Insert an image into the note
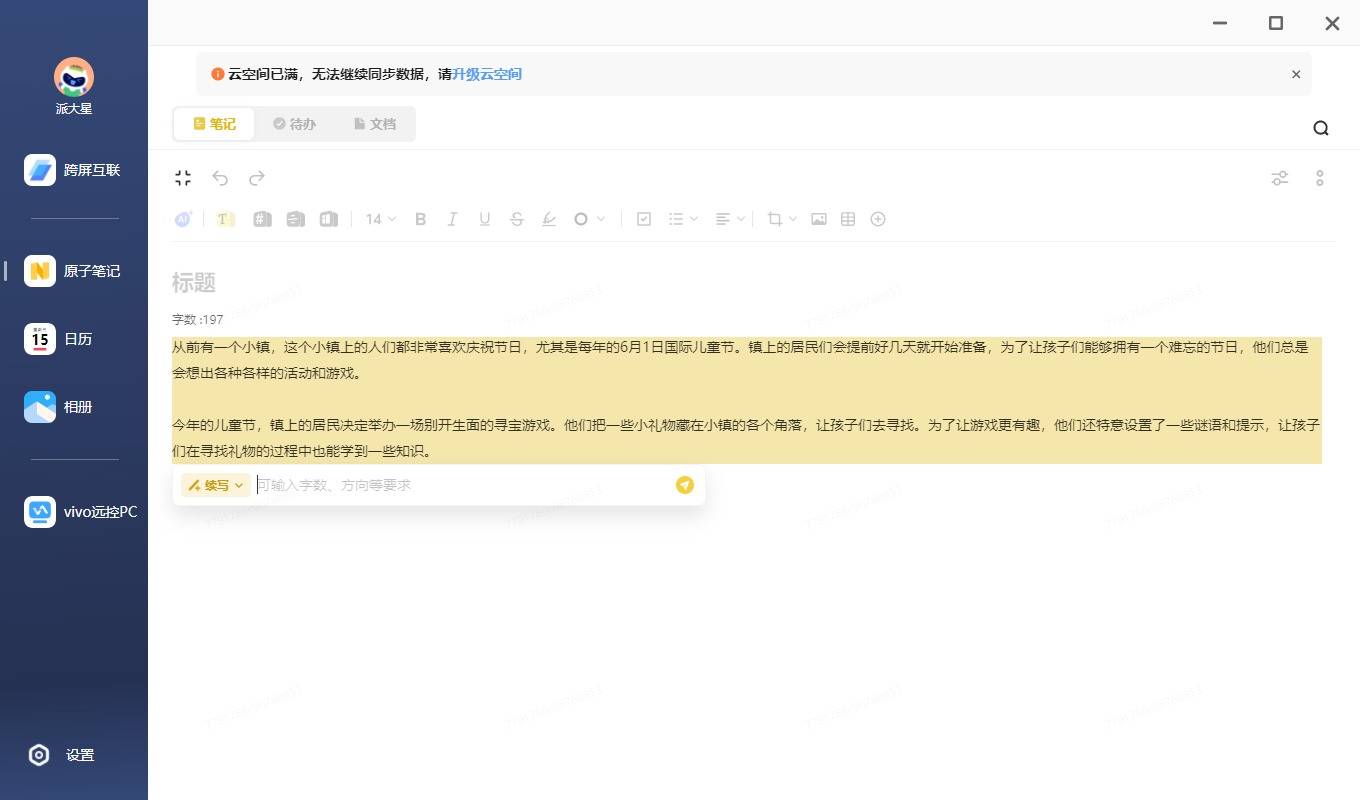 pos(818,219)
